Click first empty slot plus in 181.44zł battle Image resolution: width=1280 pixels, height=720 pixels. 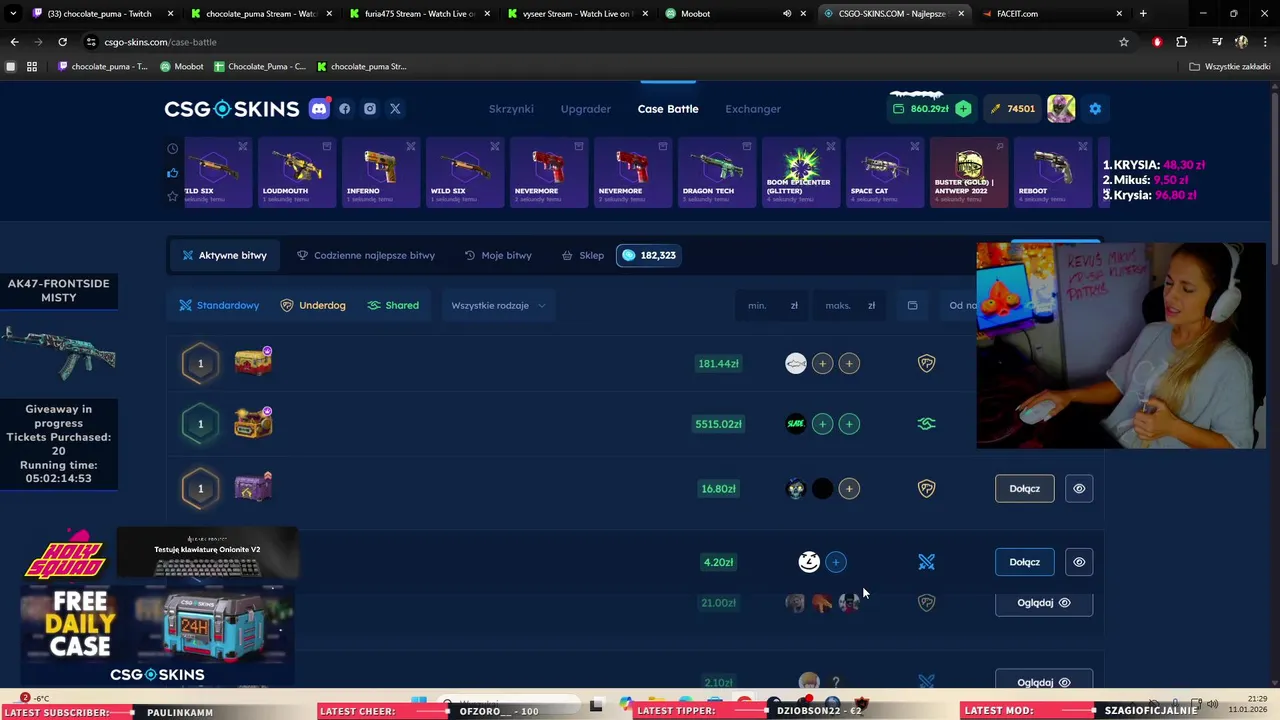(822, 363)
